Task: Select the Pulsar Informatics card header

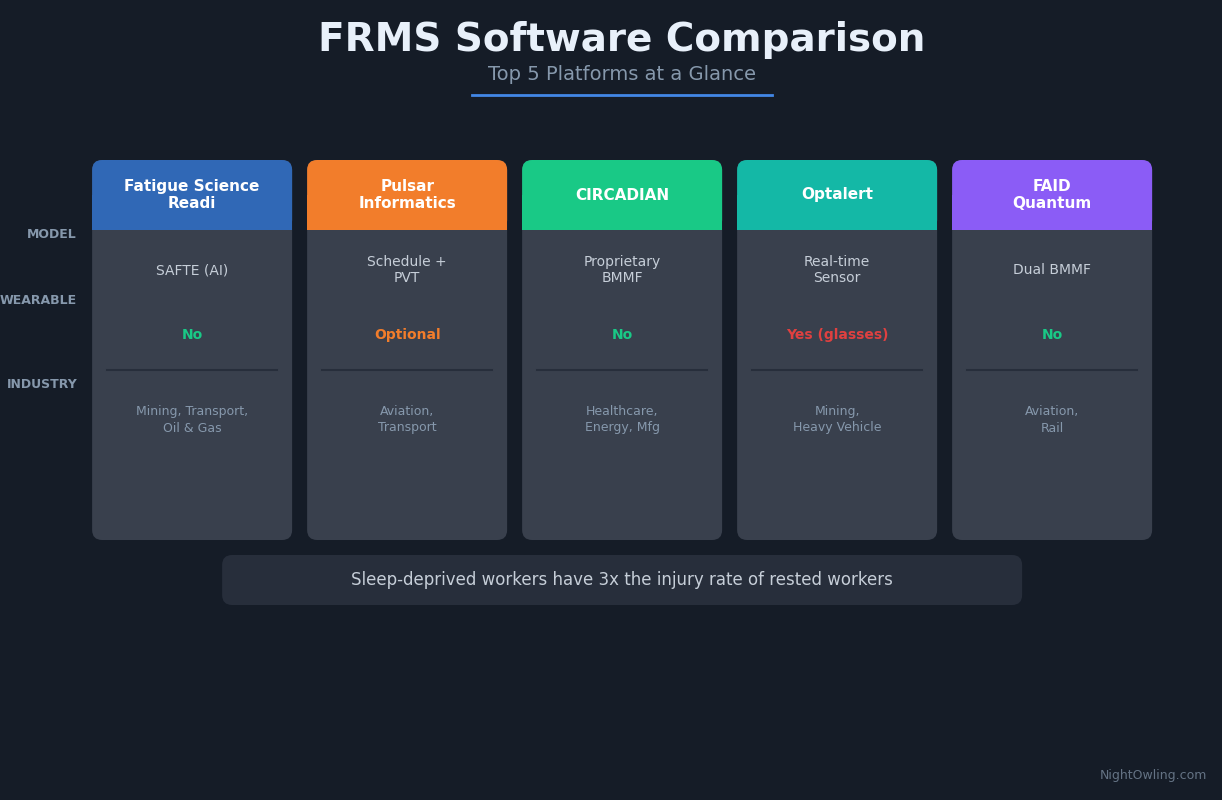Action: (407, 195)
